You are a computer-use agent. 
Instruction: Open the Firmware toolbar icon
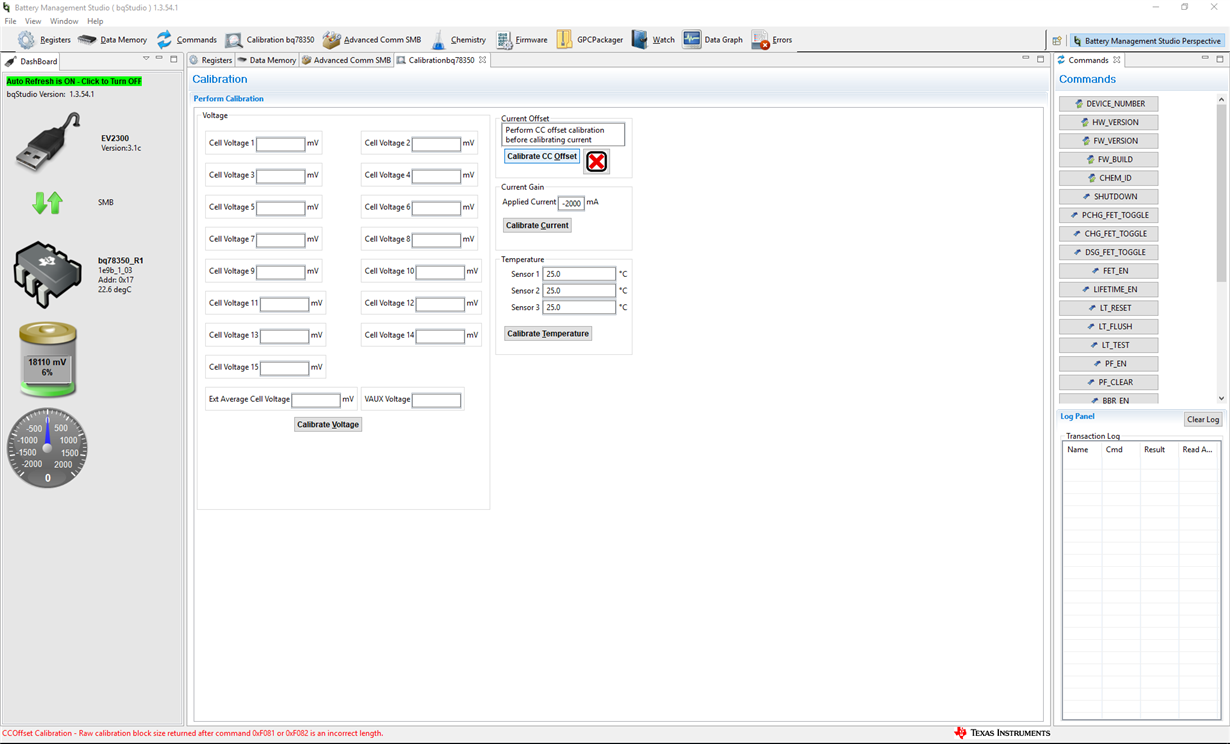[x=504, y=40]
